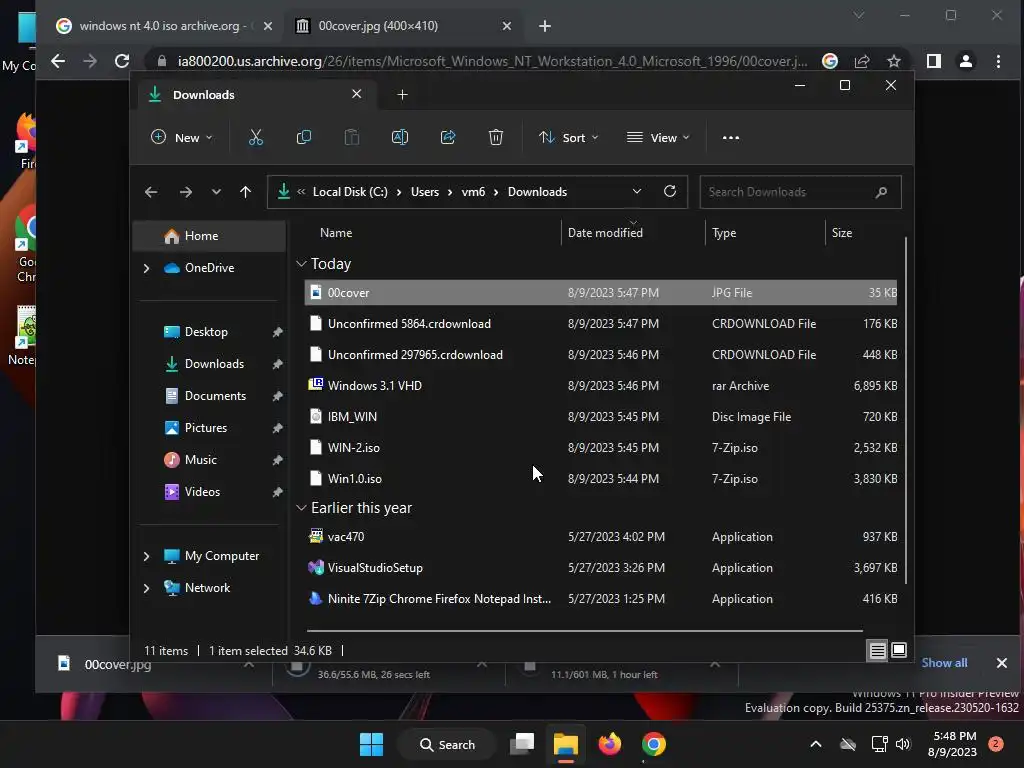Viewport: 1024px width, 768px height.
Task: Add a new File Explorer tab
Action: (x=402, y=95)
